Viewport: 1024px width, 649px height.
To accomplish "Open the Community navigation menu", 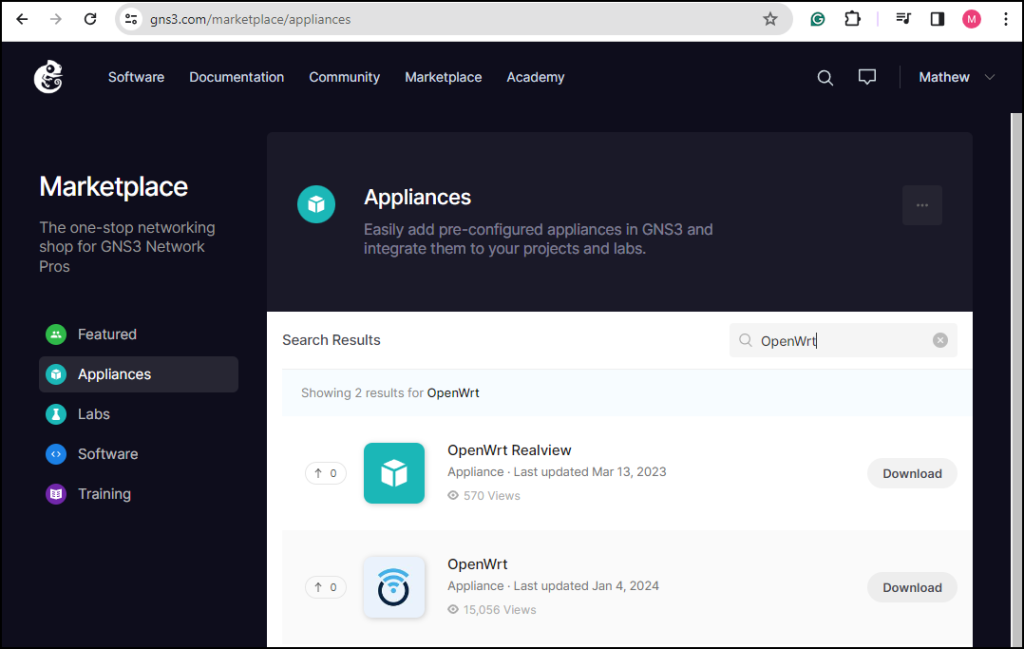I will [344, 77].
